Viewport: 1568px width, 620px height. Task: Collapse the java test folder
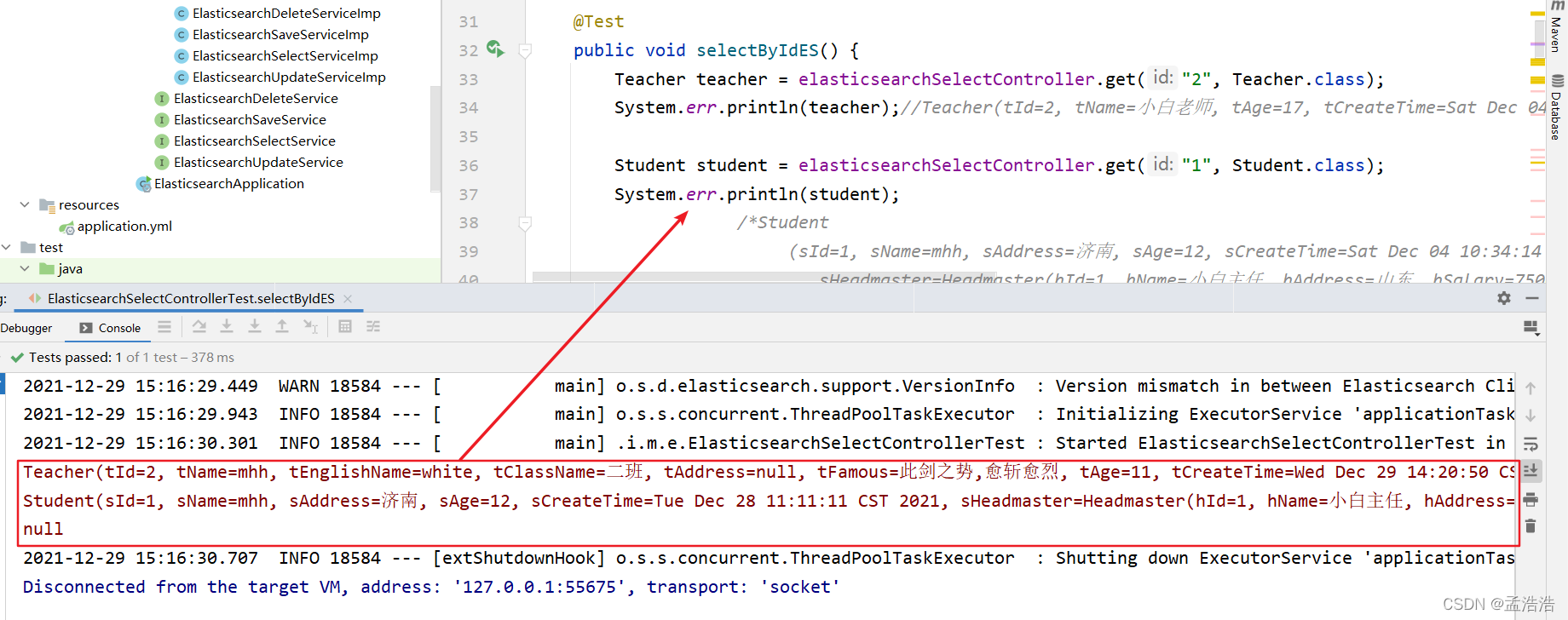[25, 268]
